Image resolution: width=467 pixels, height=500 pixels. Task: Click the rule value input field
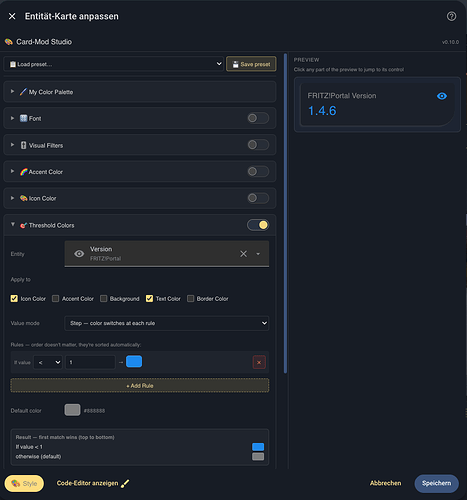tap(90, 362)
